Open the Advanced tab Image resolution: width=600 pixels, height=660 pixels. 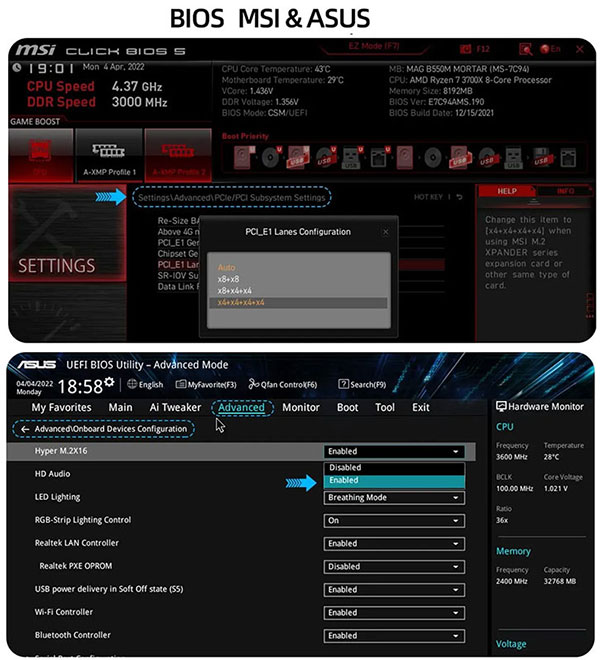(x=241, y=407)
